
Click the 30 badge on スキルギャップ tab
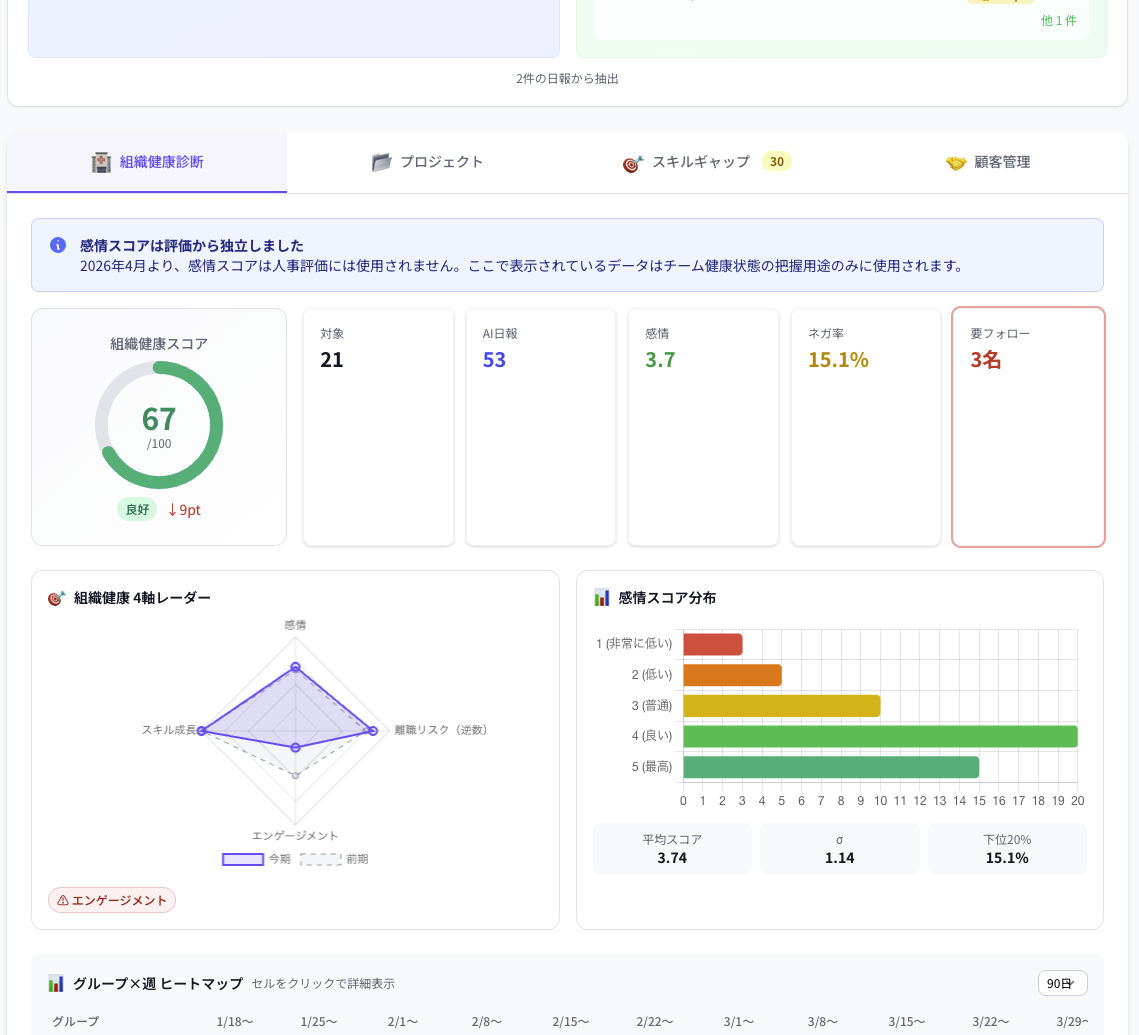click(x=776, y=161)
